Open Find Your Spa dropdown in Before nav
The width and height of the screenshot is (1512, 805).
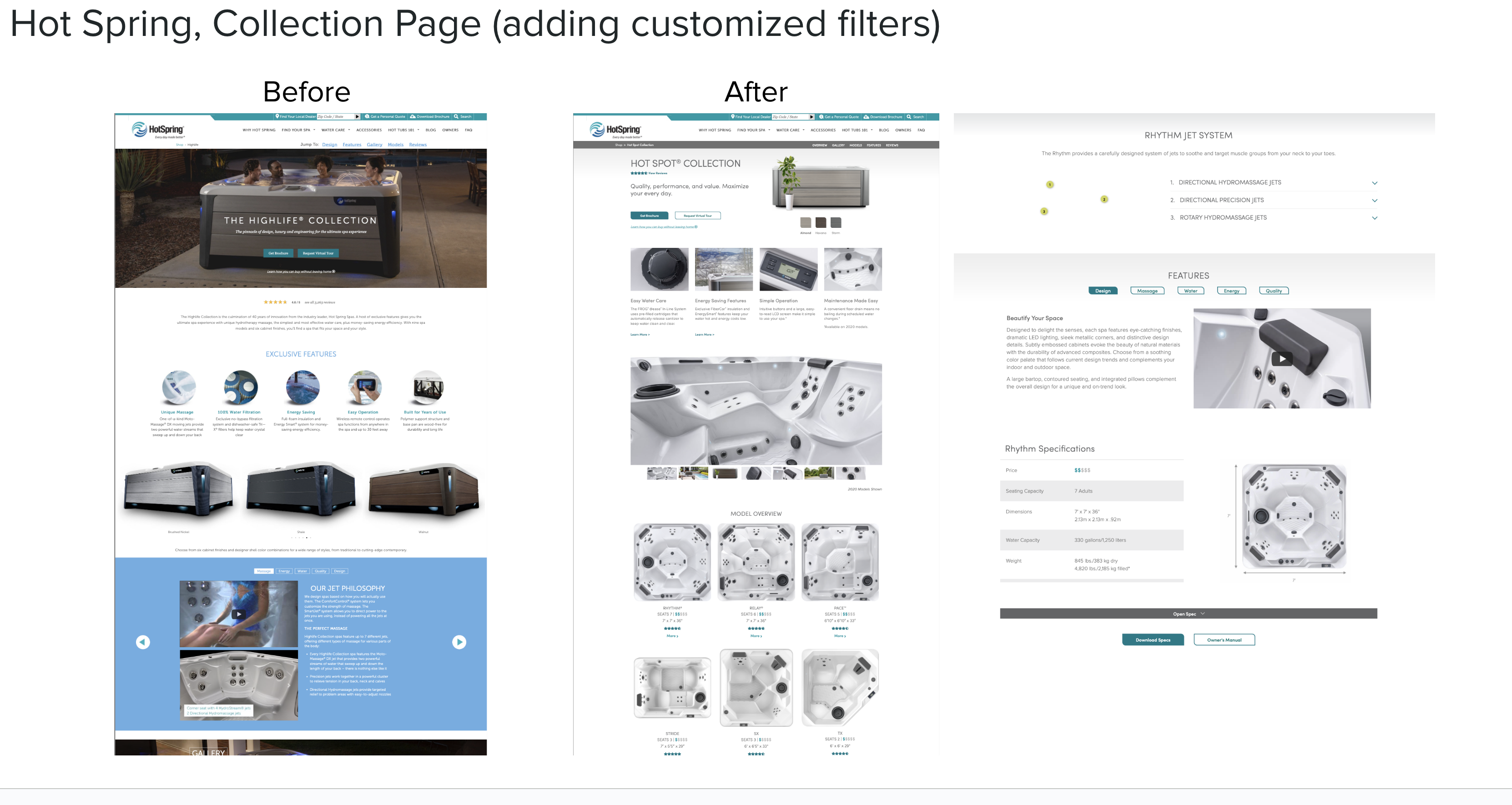coord(298,130)
